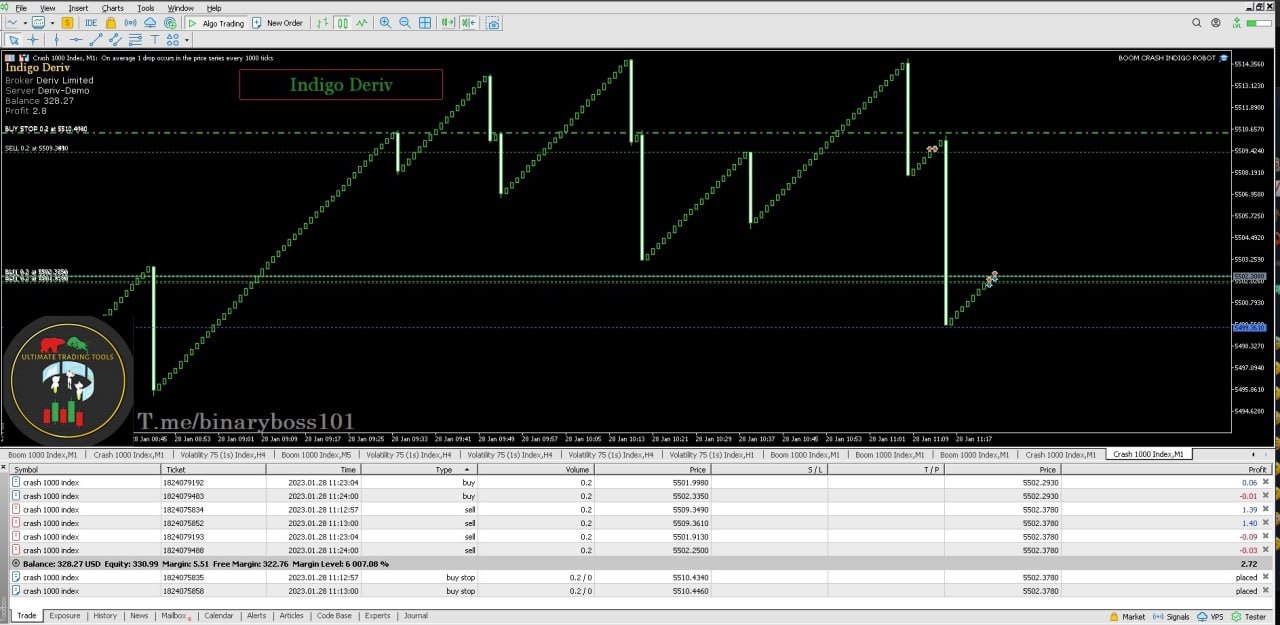Viewport: 1280px width, 625px height.
Task: Open the Insert menu
Action: coord(78,8)
